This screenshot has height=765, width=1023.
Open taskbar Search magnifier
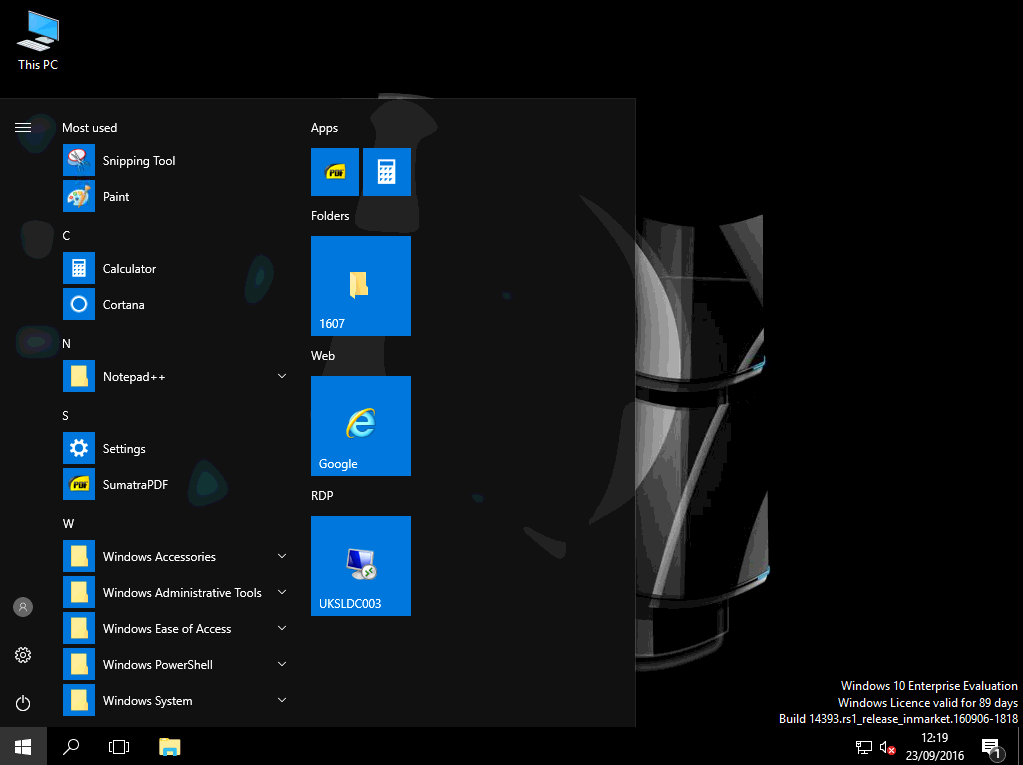pyautogui.click(x=70, y=747)
